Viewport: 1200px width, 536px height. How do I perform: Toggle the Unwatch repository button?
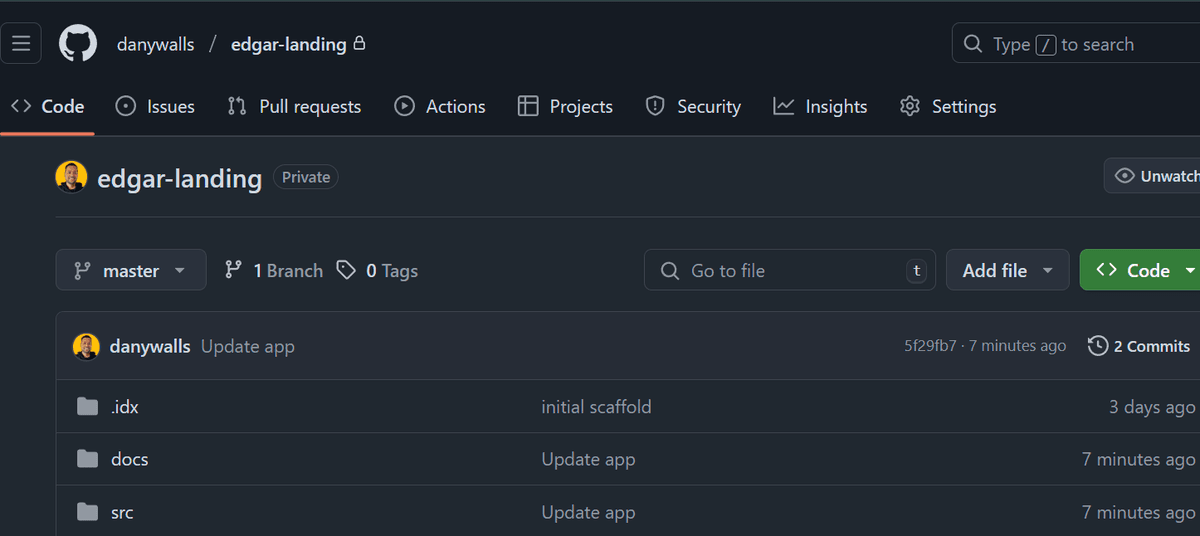[1155, 176]
